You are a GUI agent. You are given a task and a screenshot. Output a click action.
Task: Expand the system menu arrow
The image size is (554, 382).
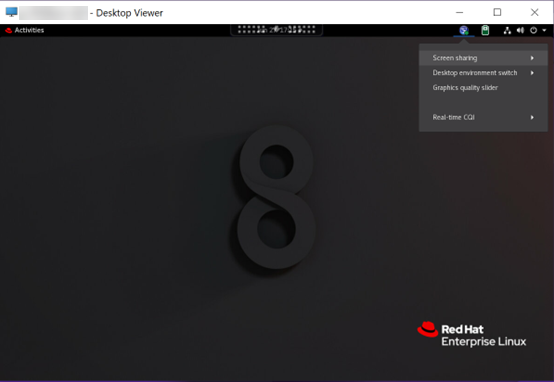coord(544,30)
